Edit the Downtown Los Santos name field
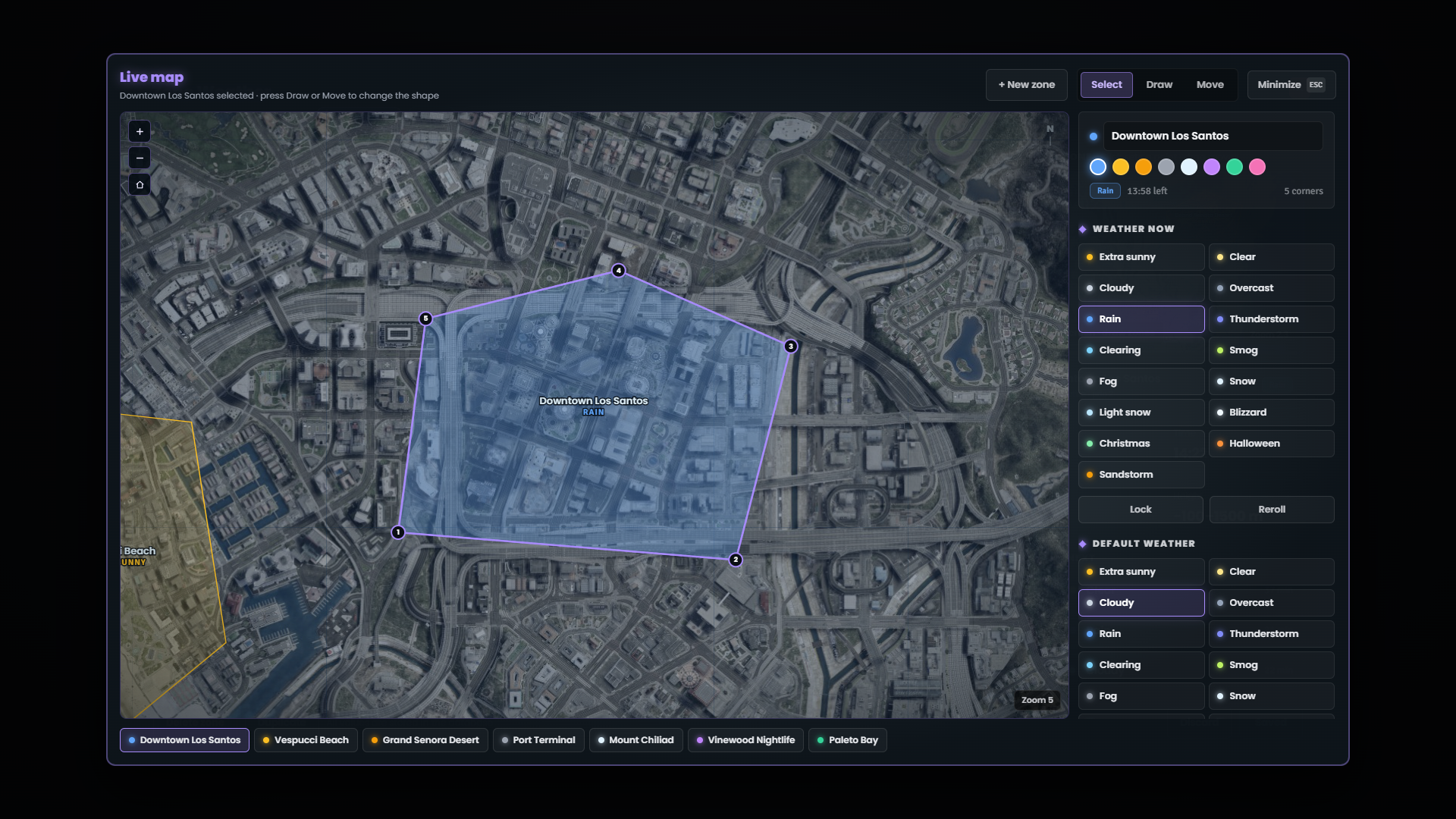The width and height of the screenshot is (1456, 819). [1213, 136]
